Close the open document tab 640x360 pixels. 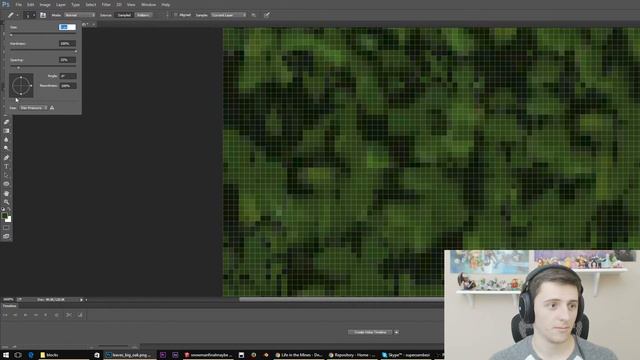(x=93, y=24)
